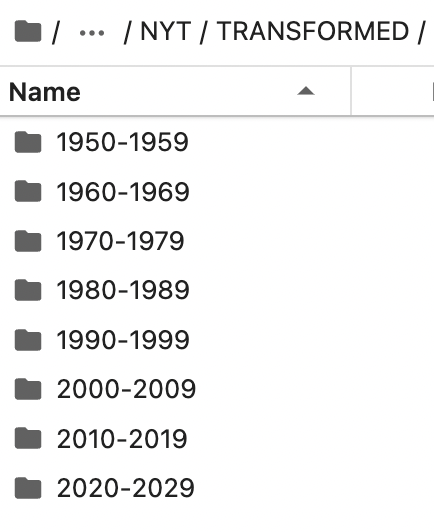The image size is (434, 532).
Task: Toggle the Name sort order arrow
Action: tap(306, 91)
